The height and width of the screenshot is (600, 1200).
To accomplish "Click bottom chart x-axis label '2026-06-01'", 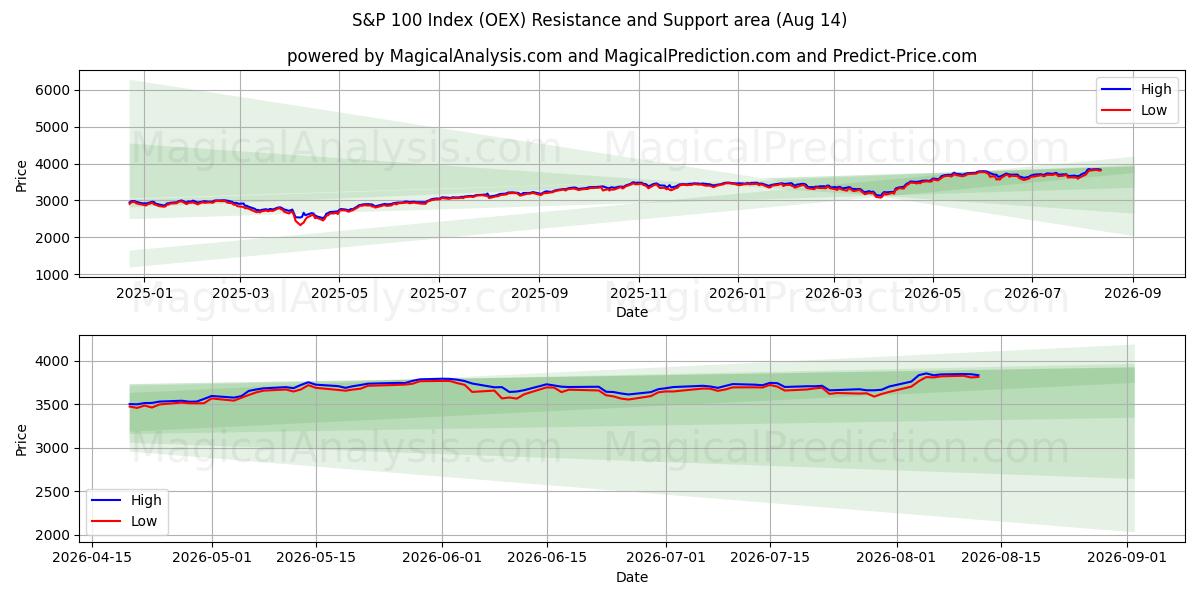I will (x=443, y=558).
